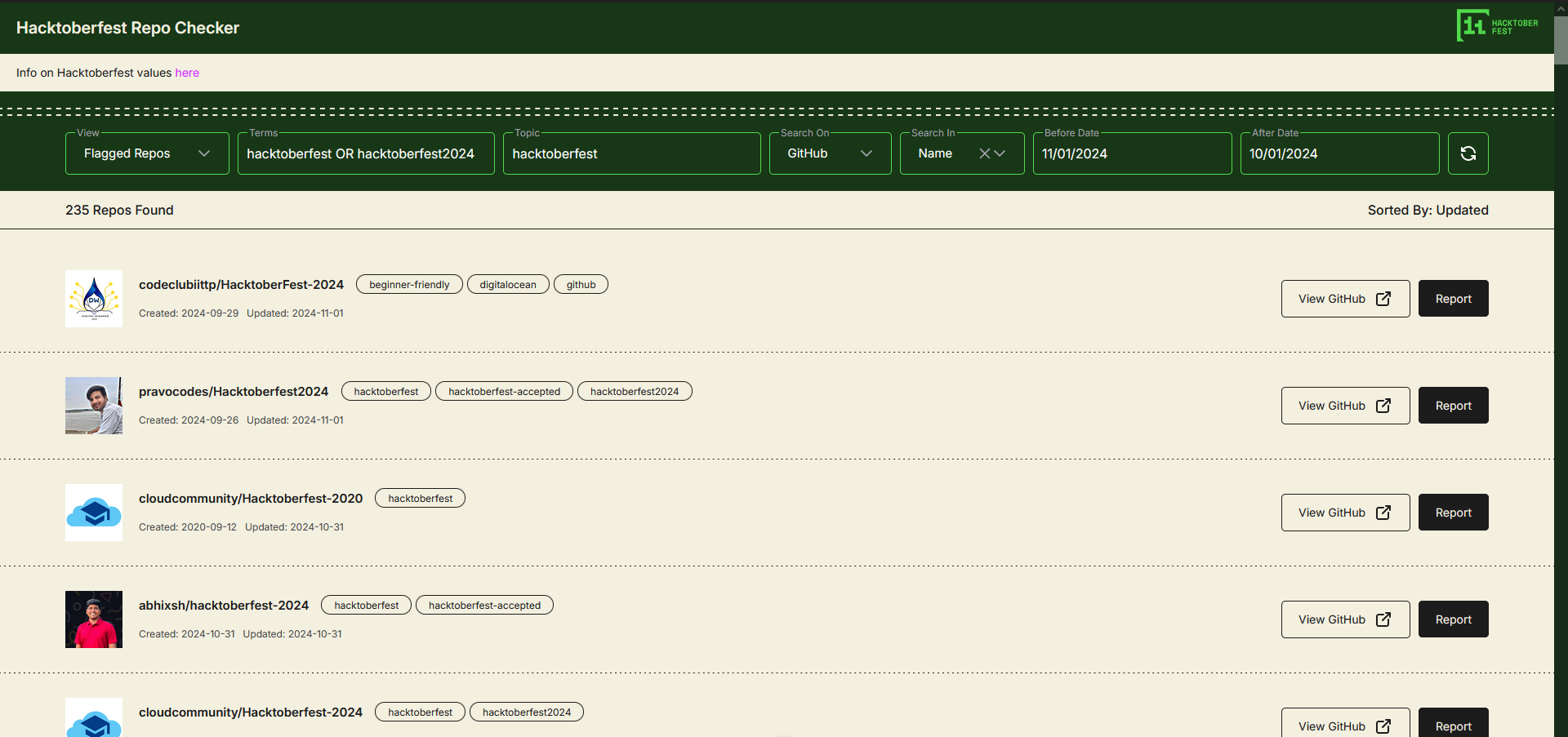The width and height of the screenshot is (1568, 737).
Task: Click pravocodes/Hacktoberfest2024 repo name
Action: (x=234, y=392)
